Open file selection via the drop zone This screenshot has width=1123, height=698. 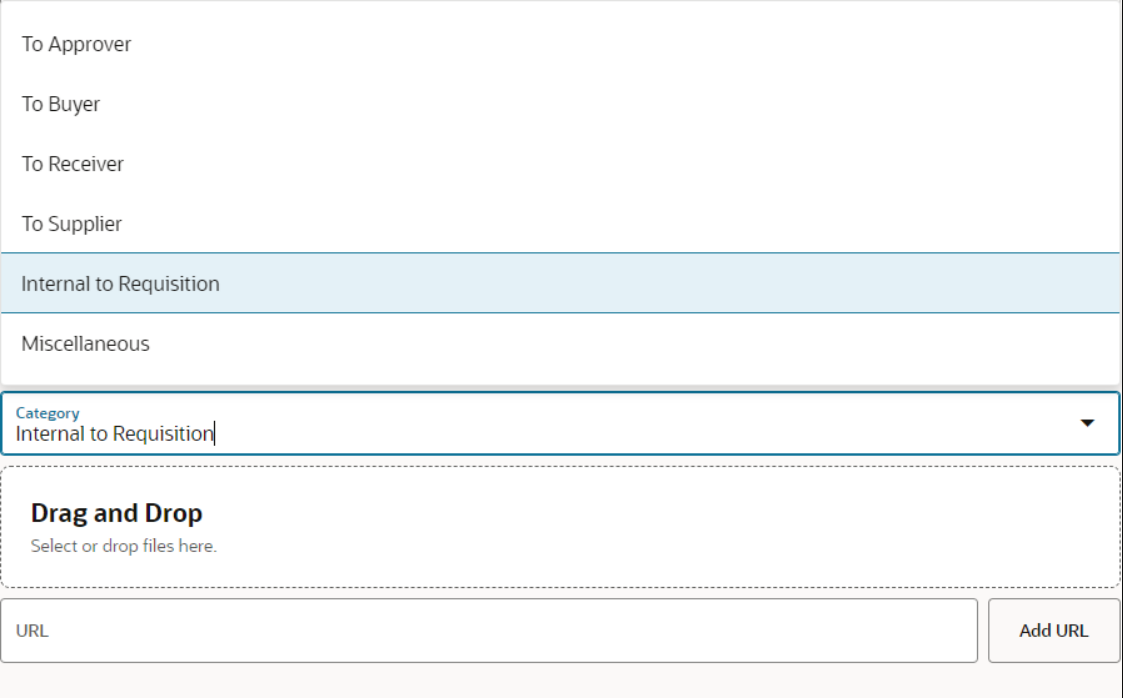click(560, 526)
